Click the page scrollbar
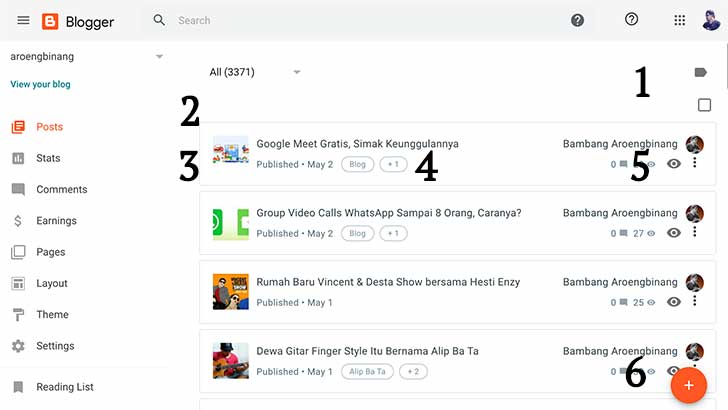 click(x=725, y=65)
